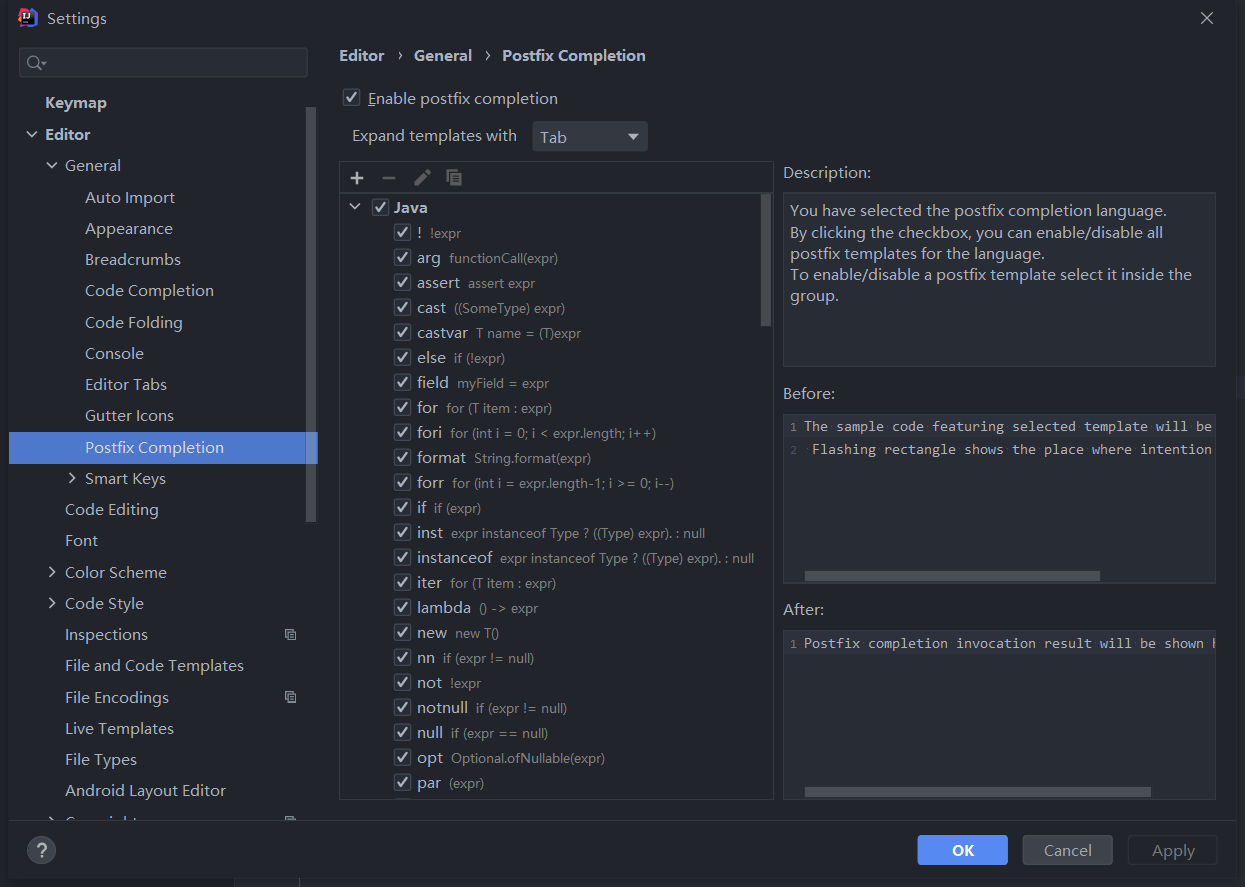This screenshot has height=887, width=1245.
Task: Click the project-level icon beside Inspections
Action: click(x=290, y=635)
